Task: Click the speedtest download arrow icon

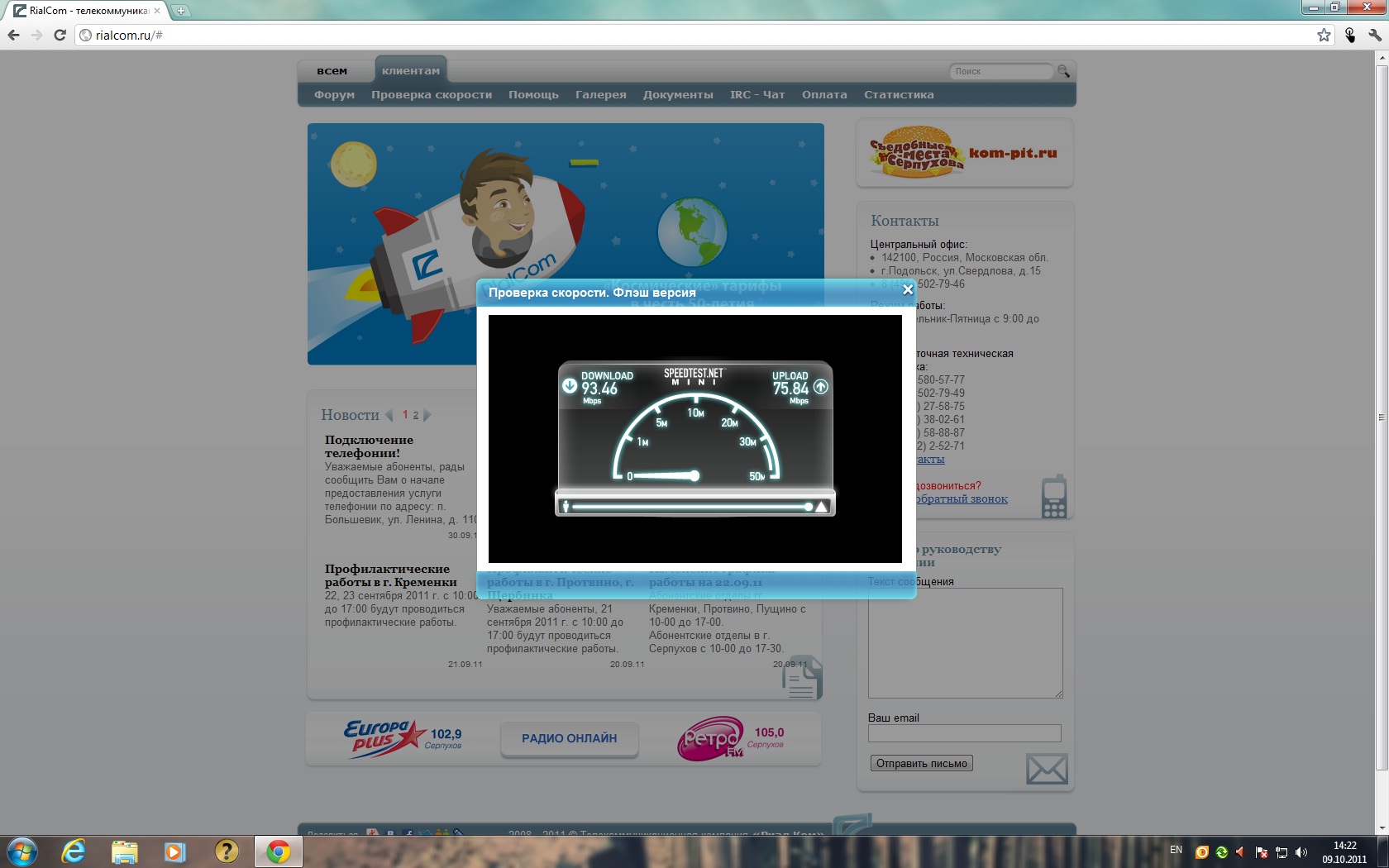Action: pyautogui.click(x=570, y=386)
